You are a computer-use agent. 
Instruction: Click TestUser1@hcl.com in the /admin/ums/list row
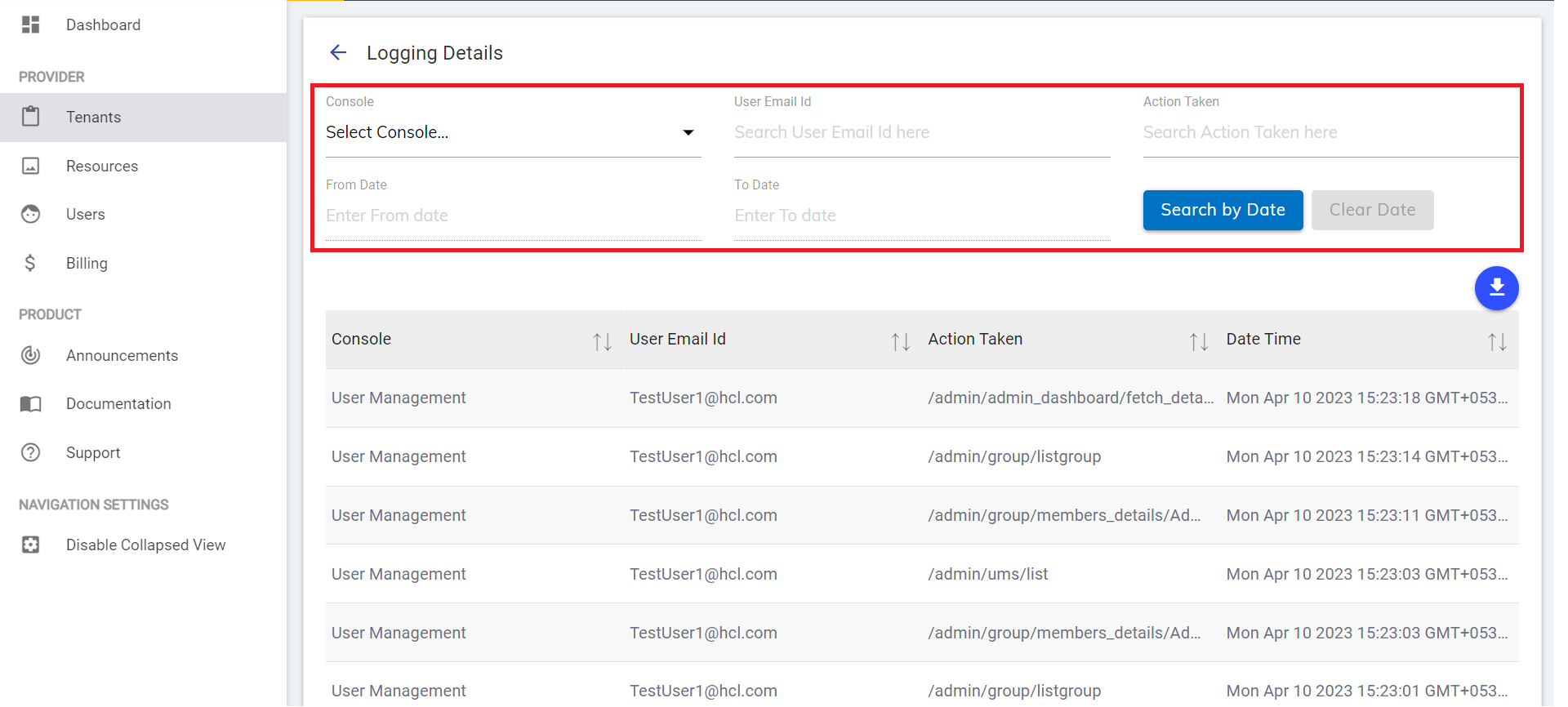point(703,574)
